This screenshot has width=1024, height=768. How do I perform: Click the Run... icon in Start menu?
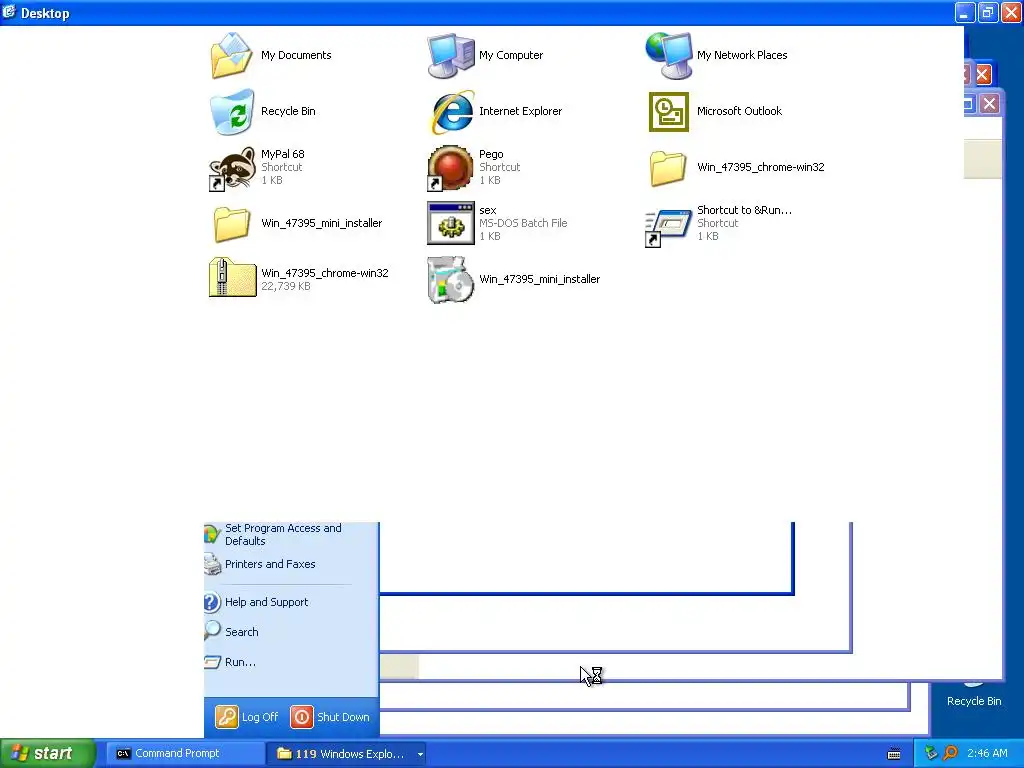click(212, 662)
